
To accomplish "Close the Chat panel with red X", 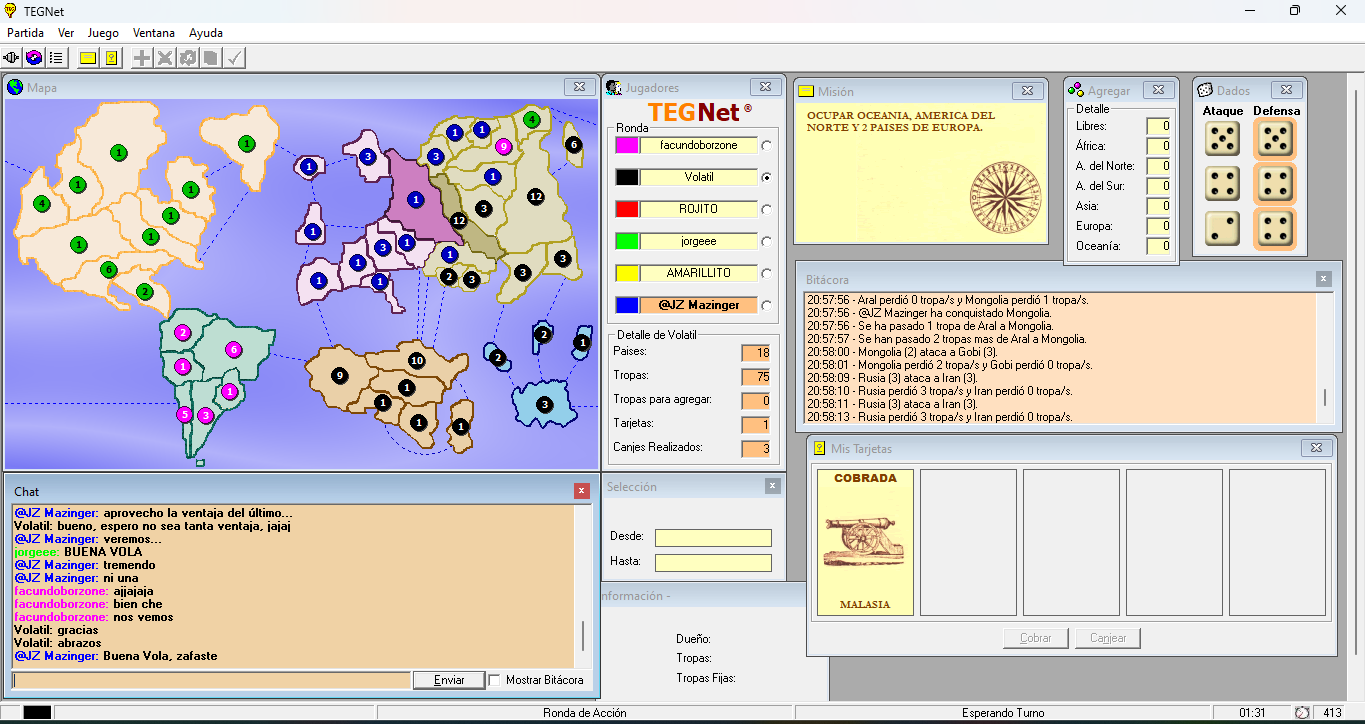I will pos(582,491).
